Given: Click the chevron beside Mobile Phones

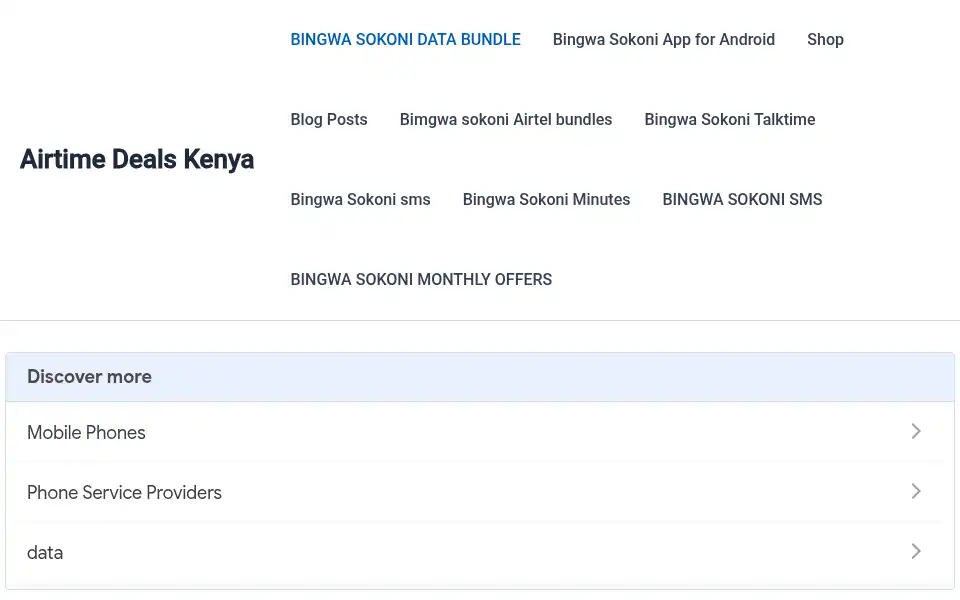Looking at the screenshot, I should [916, 432].
